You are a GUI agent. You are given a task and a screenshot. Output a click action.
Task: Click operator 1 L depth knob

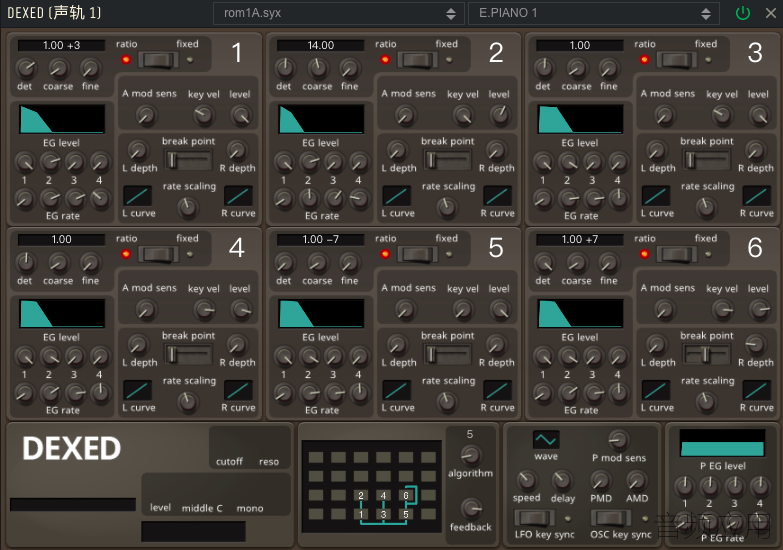(138, 149)
